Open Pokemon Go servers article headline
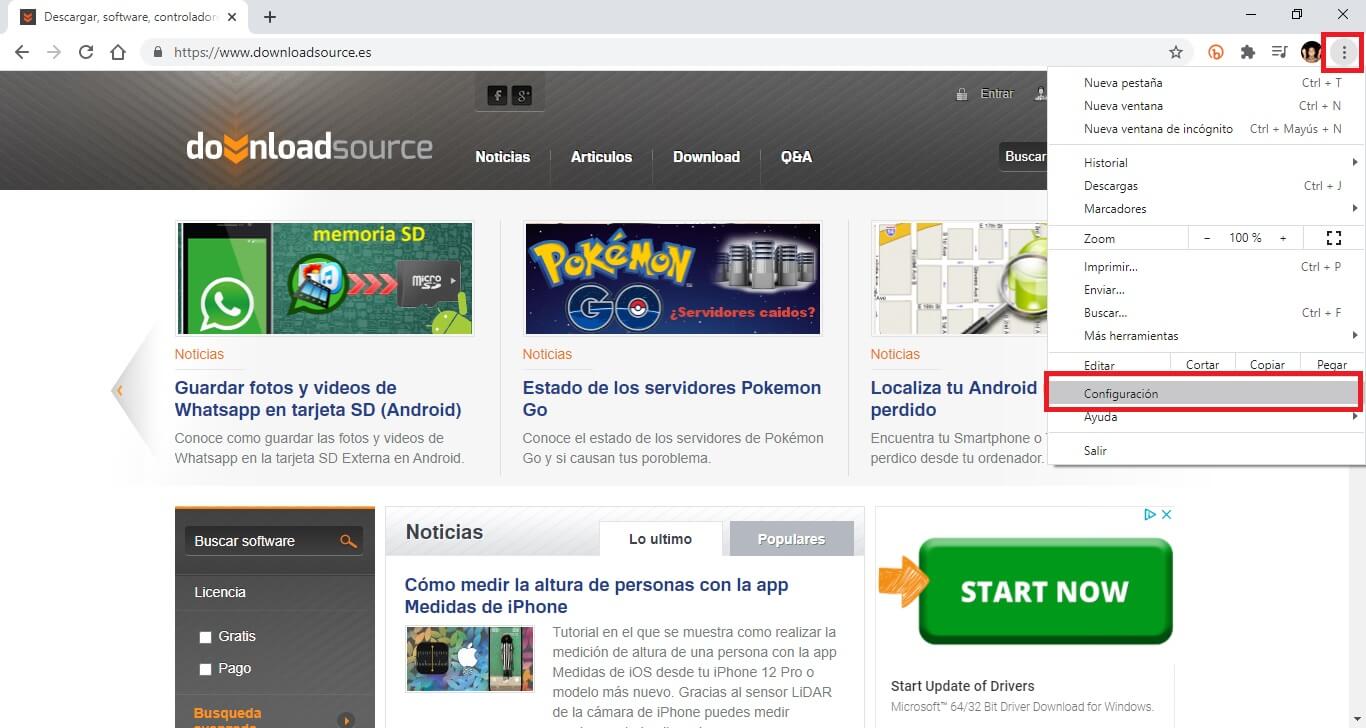This screenshot has width=1366, height=728. [x=672, y=399]
